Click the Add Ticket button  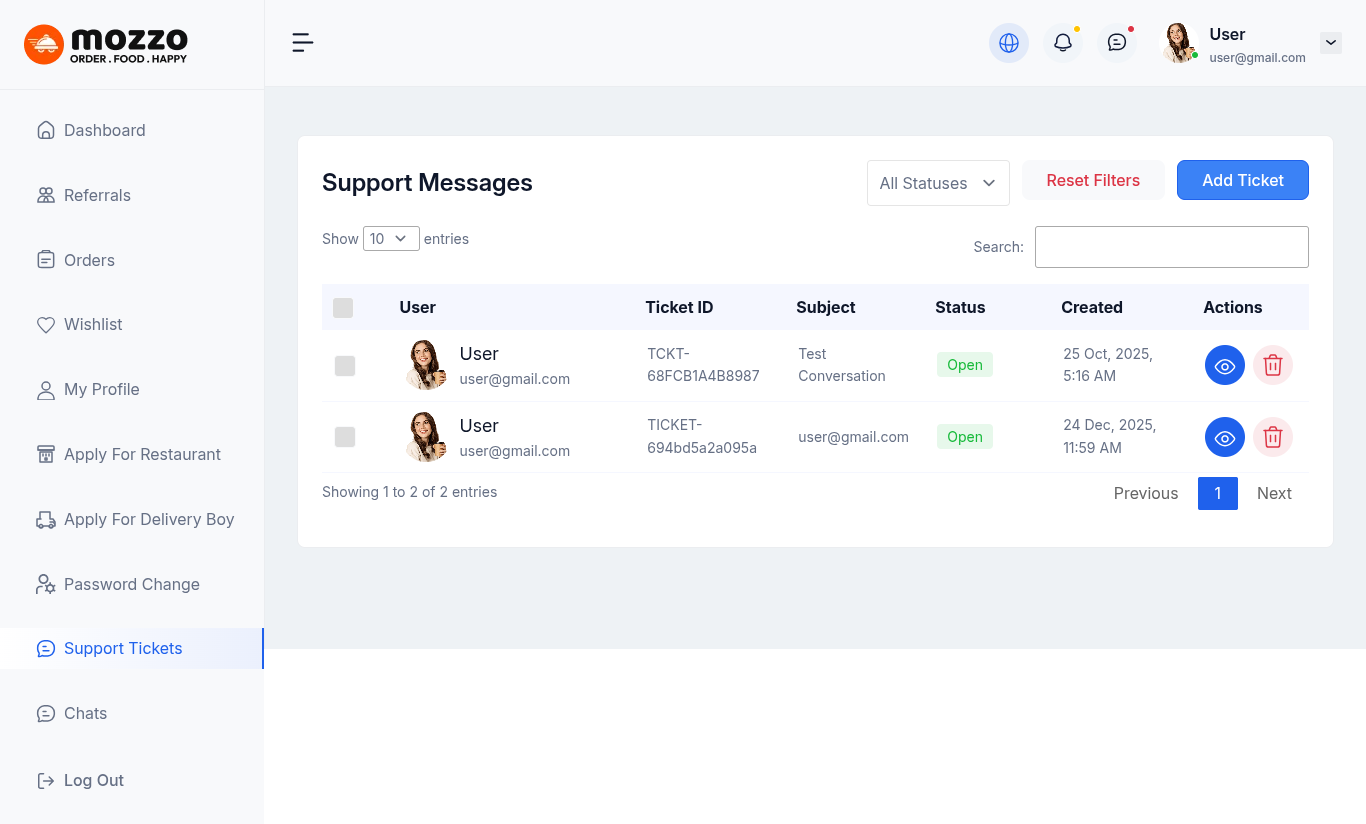[x=1242, y=180]
